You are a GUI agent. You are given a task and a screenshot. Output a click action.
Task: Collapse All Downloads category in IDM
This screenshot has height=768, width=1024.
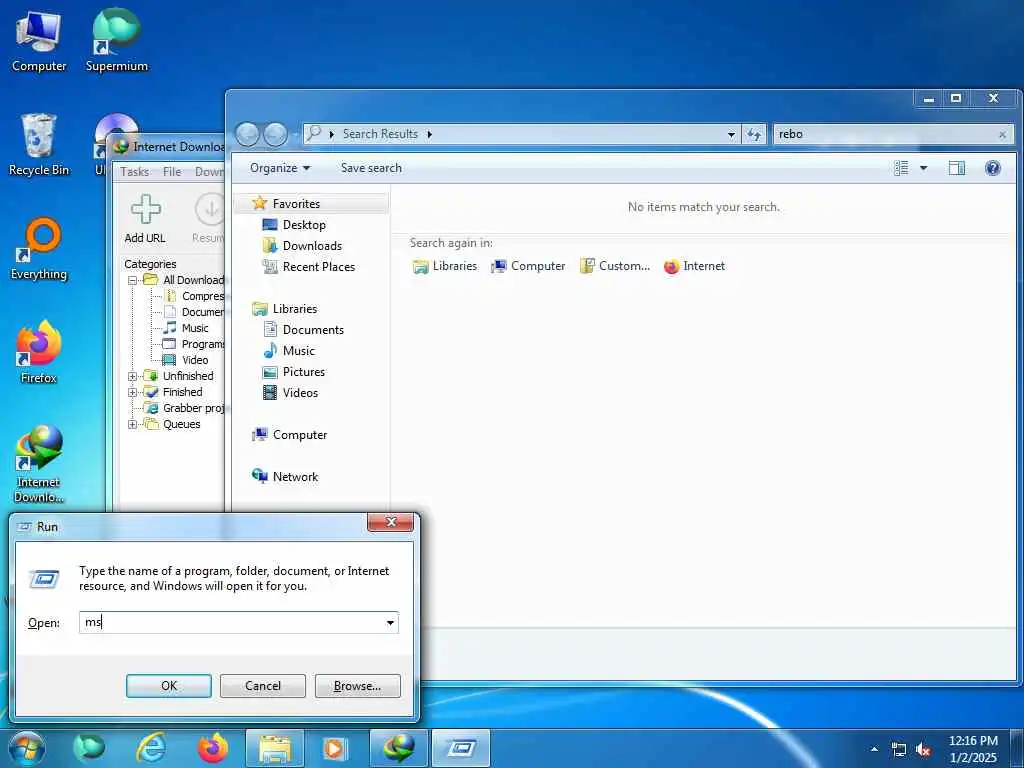(x=132, y=280)
